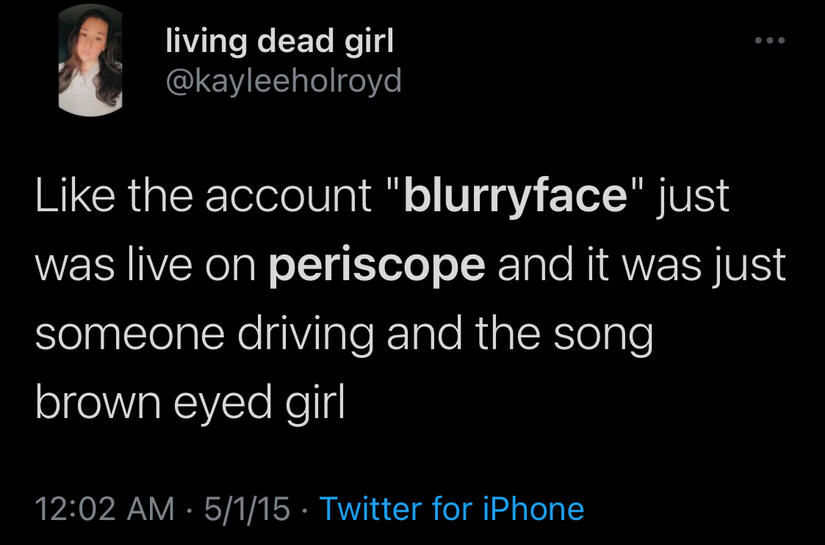Open the "Twitter for iPhone" source link
Viewport: 825px width, 545px height.
pos(452,508)
